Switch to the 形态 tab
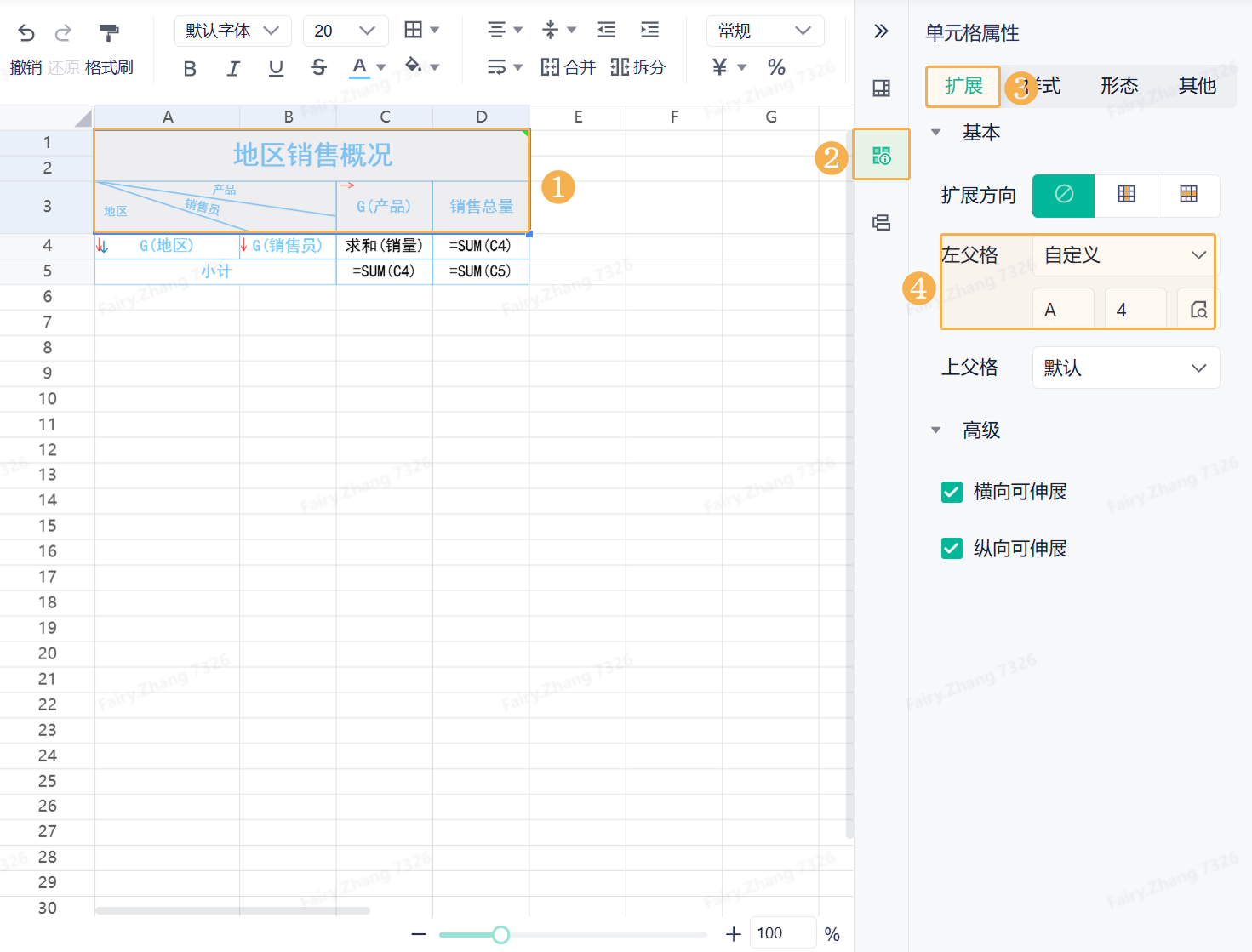Image resolution: width=1252 pixels, height=952 pixels. (1119, 86)
